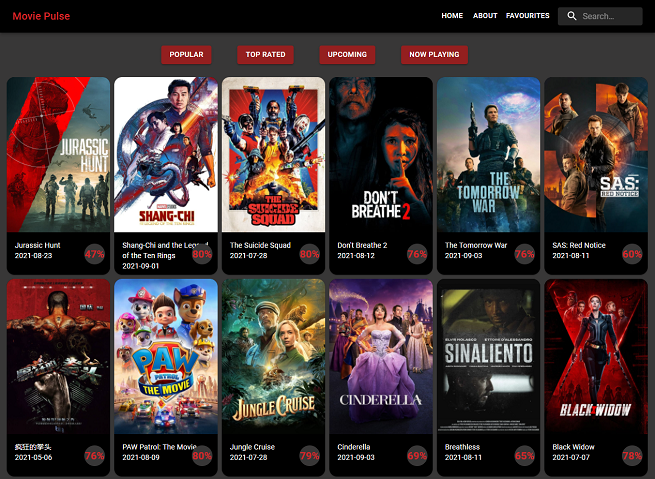
Task: Open the Jungle Cruise poster
Action: (x=273, y=357)
